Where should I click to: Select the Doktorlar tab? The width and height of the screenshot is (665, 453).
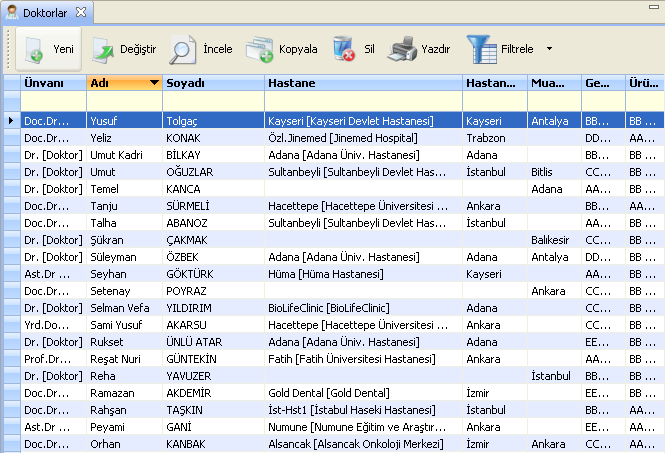[48, 12]
